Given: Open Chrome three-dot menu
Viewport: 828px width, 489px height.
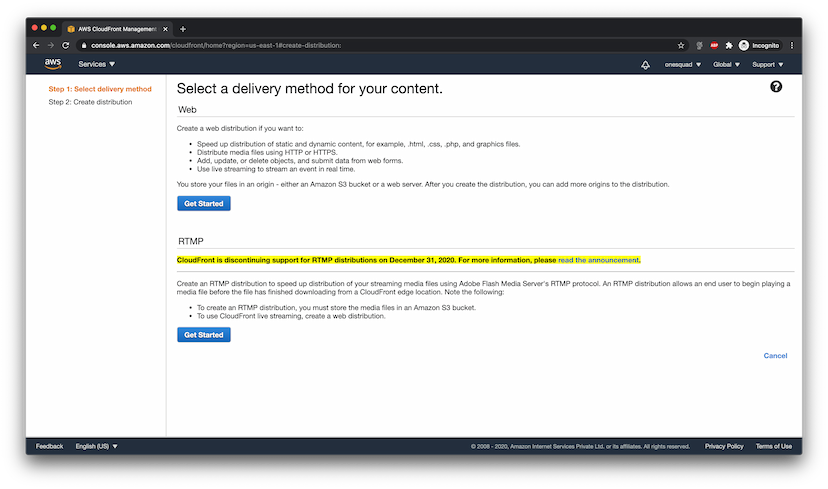Looking at the screenshot, I should tap(792, 45).
